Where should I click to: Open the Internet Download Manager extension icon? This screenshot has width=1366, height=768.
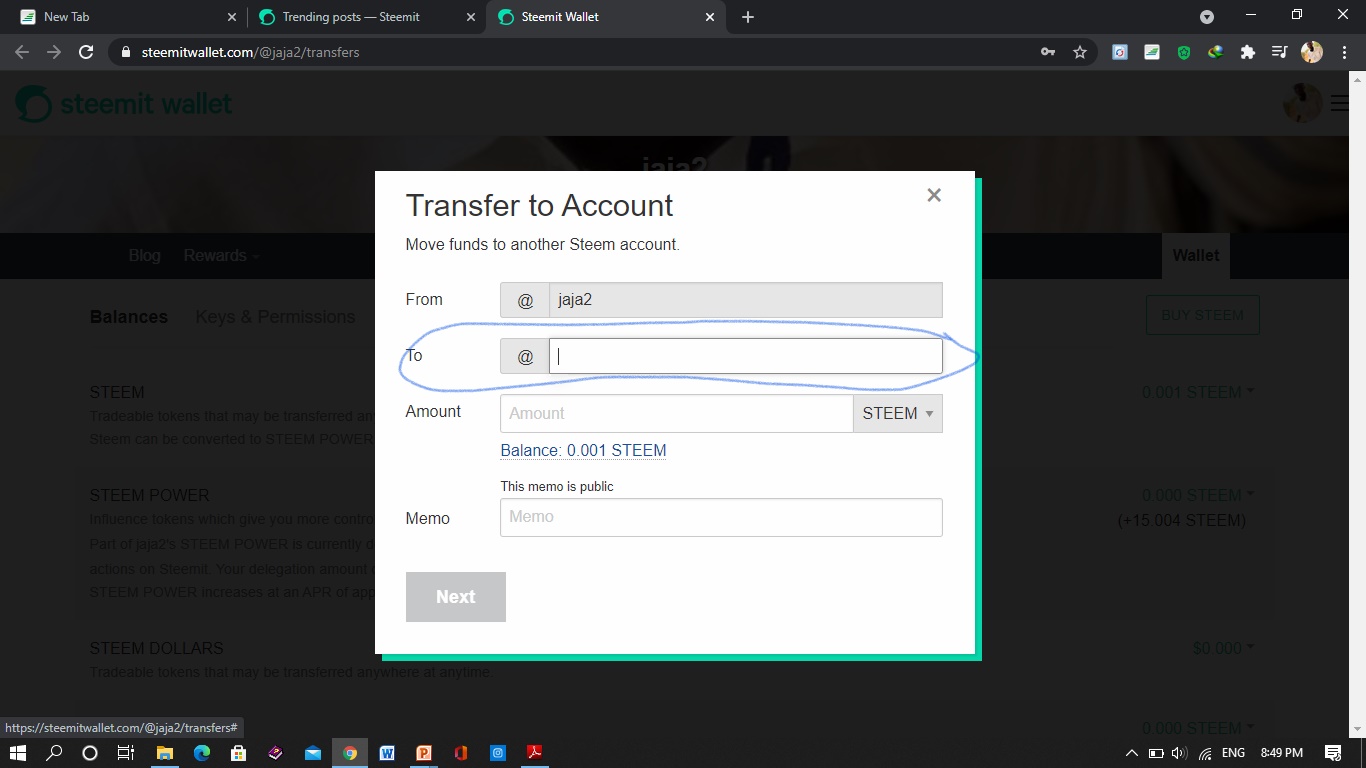click(1215, 52)
